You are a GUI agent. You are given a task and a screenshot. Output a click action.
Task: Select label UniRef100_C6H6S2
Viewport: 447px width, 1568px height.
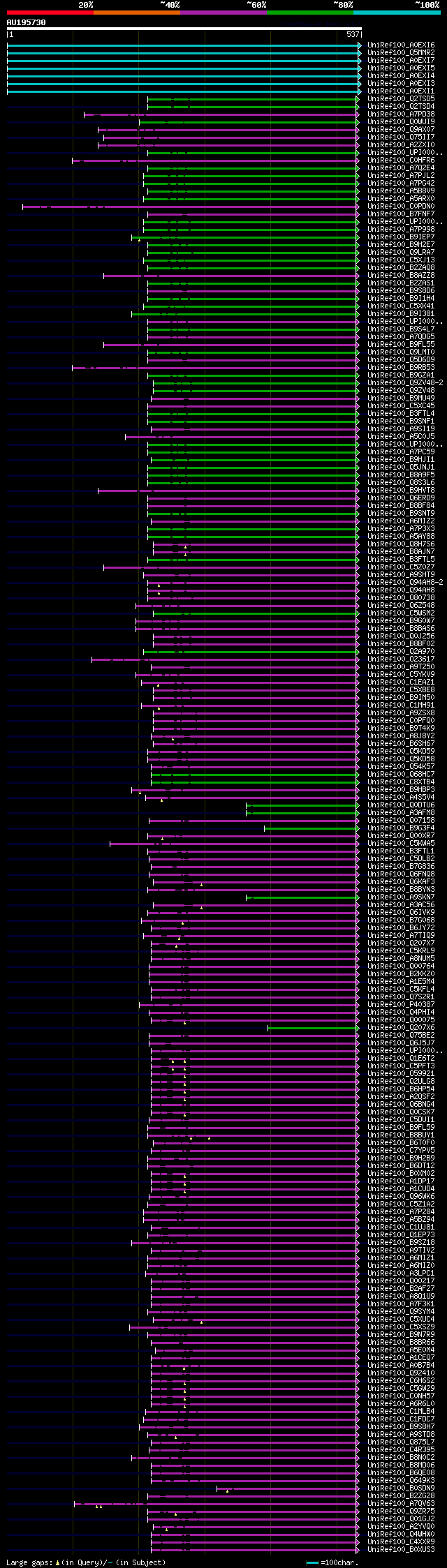coord(401,1381)
